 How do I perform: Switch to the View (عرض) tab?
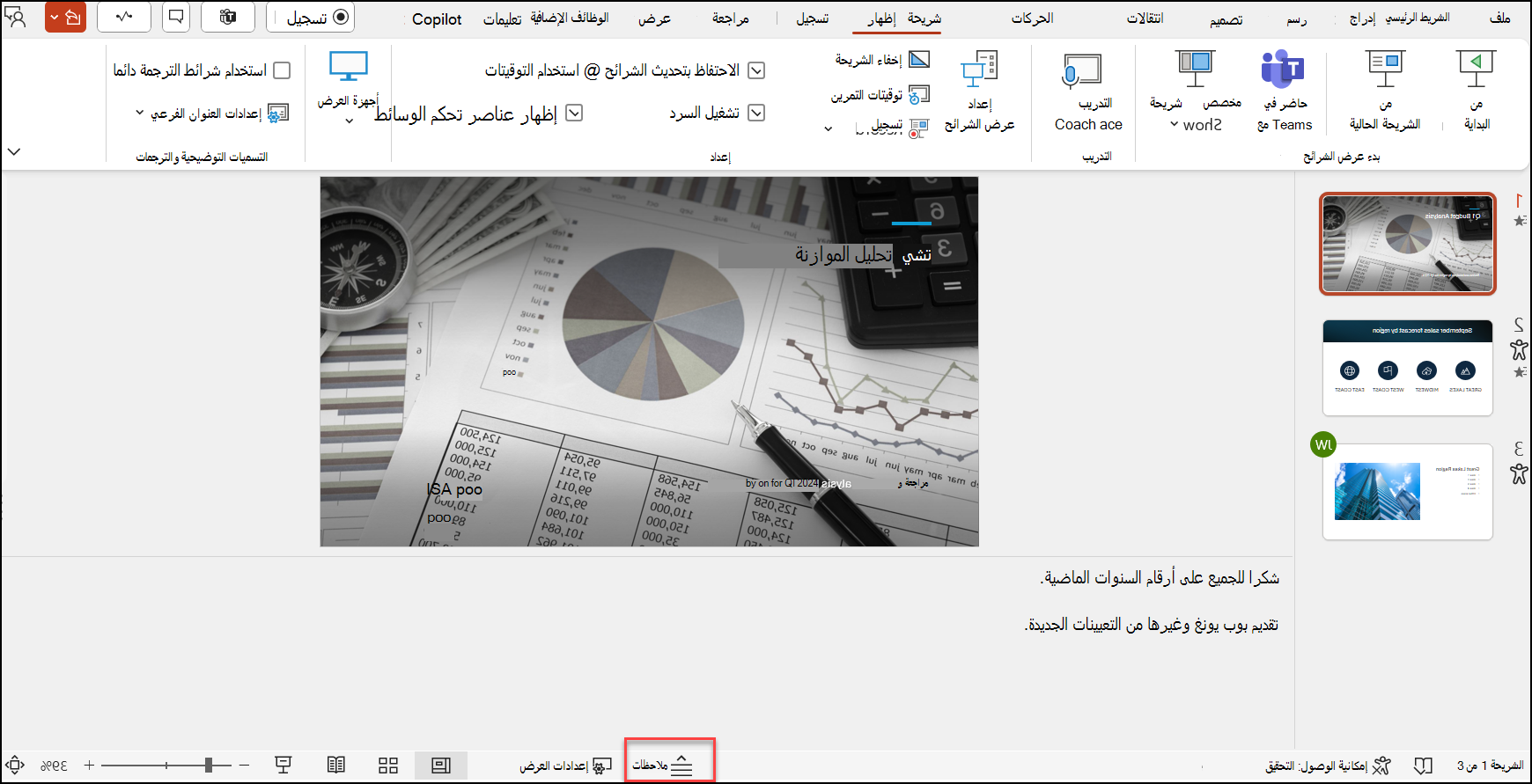[654, 18]
